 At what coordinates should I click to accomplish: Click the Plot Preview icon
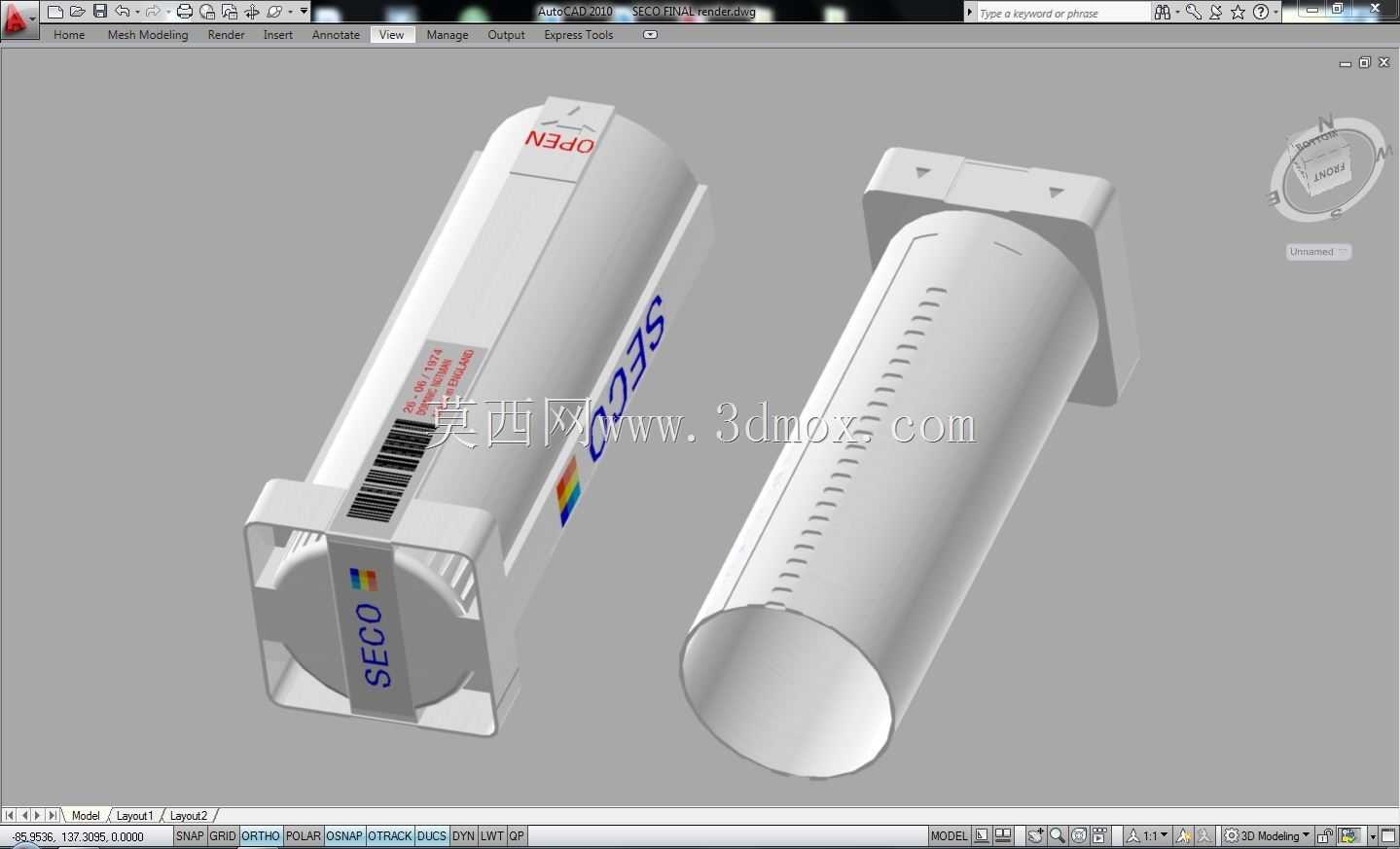[x=206, y=12]
